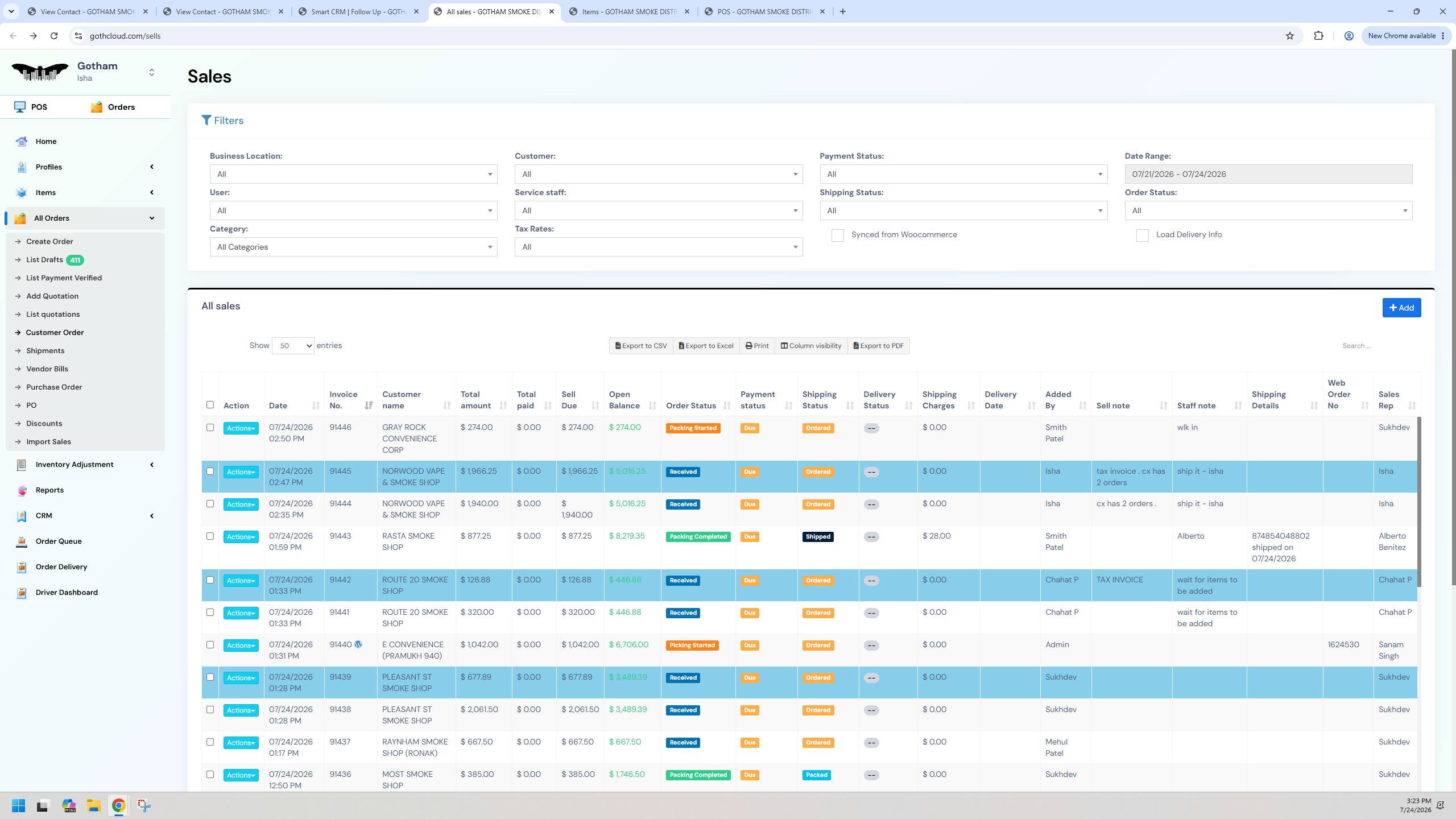This screenshot has width=1456, height=819.
Task: Switch to the Smart CRM Follow Up tab
Action: pyautogui.click(x=359, y=11)
